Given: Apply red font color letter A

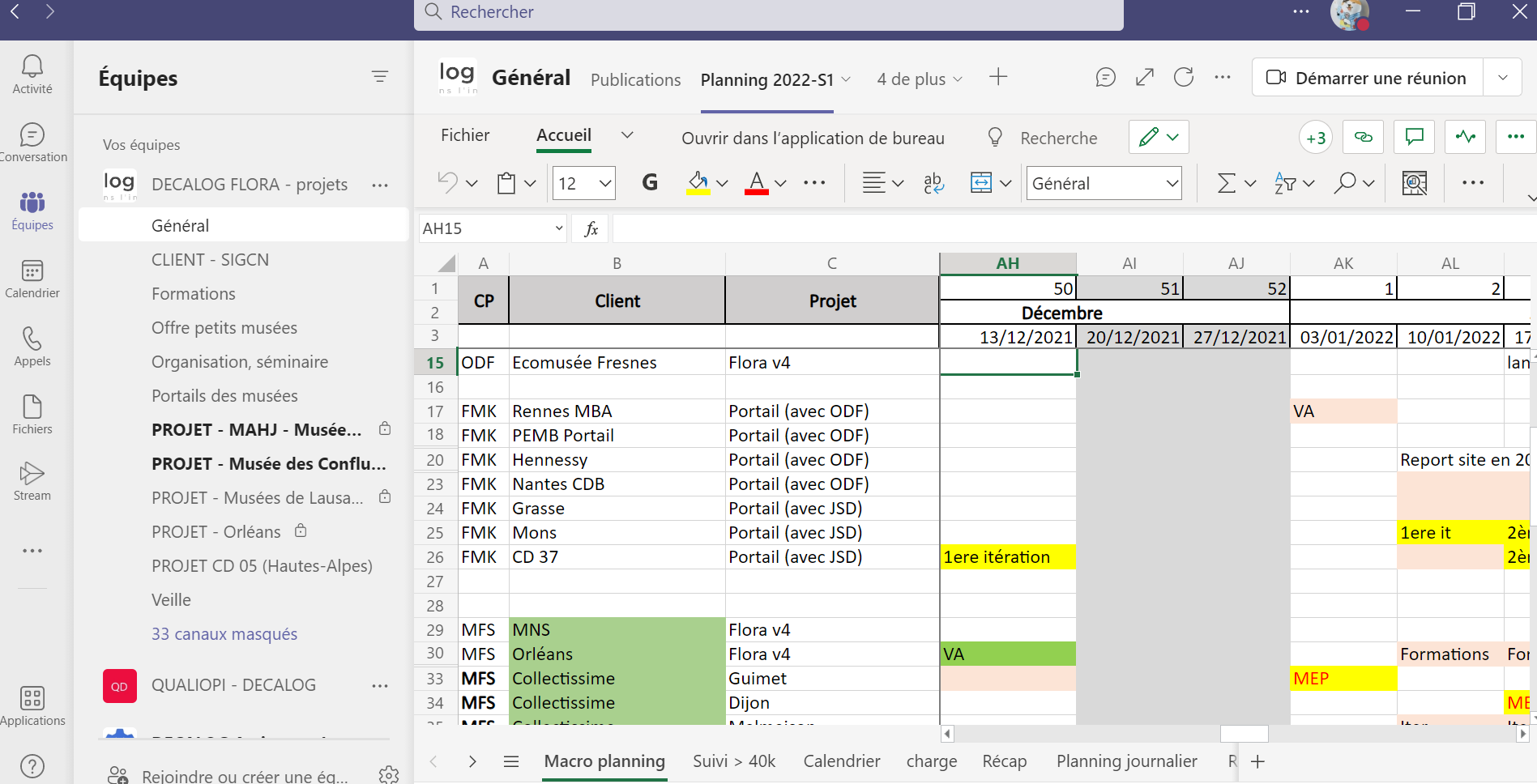Looking at the screenshot, I should [757, 183].
